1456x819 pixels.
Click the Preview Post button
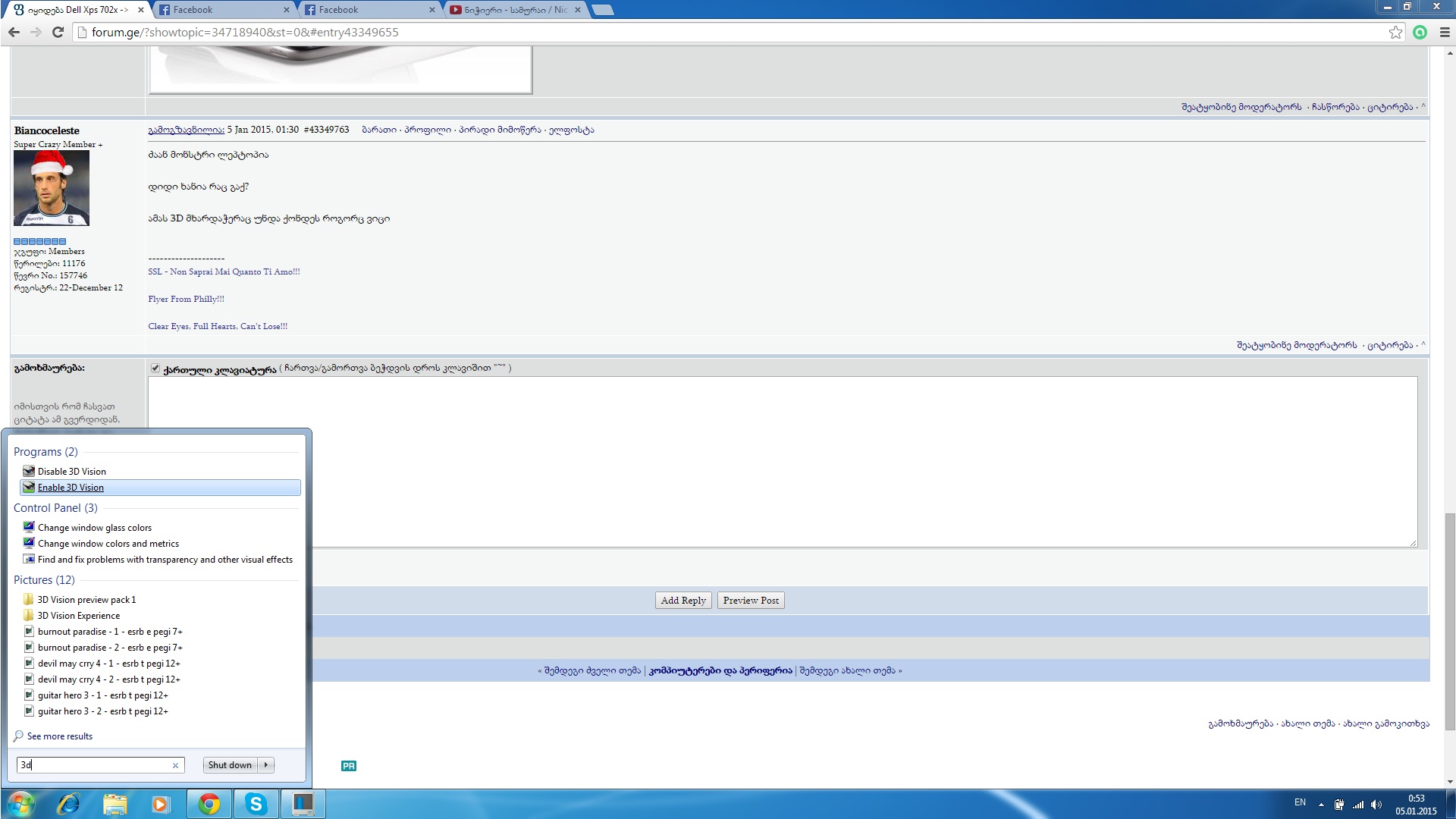point(751,601)
